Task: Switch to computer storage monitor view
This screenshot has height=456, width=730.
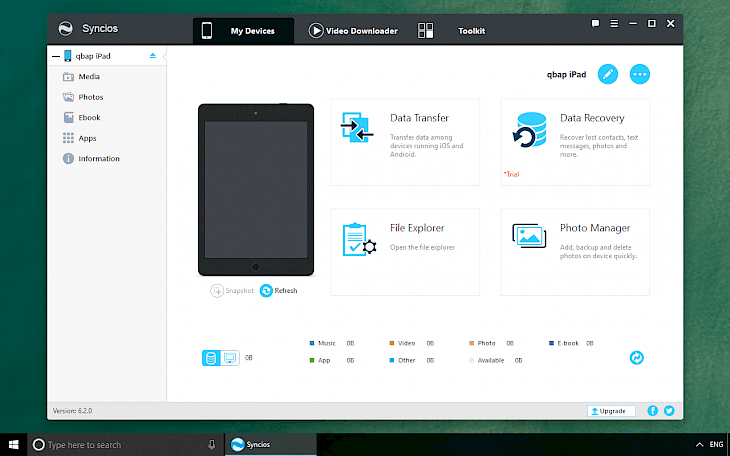Action: point(230,358)
